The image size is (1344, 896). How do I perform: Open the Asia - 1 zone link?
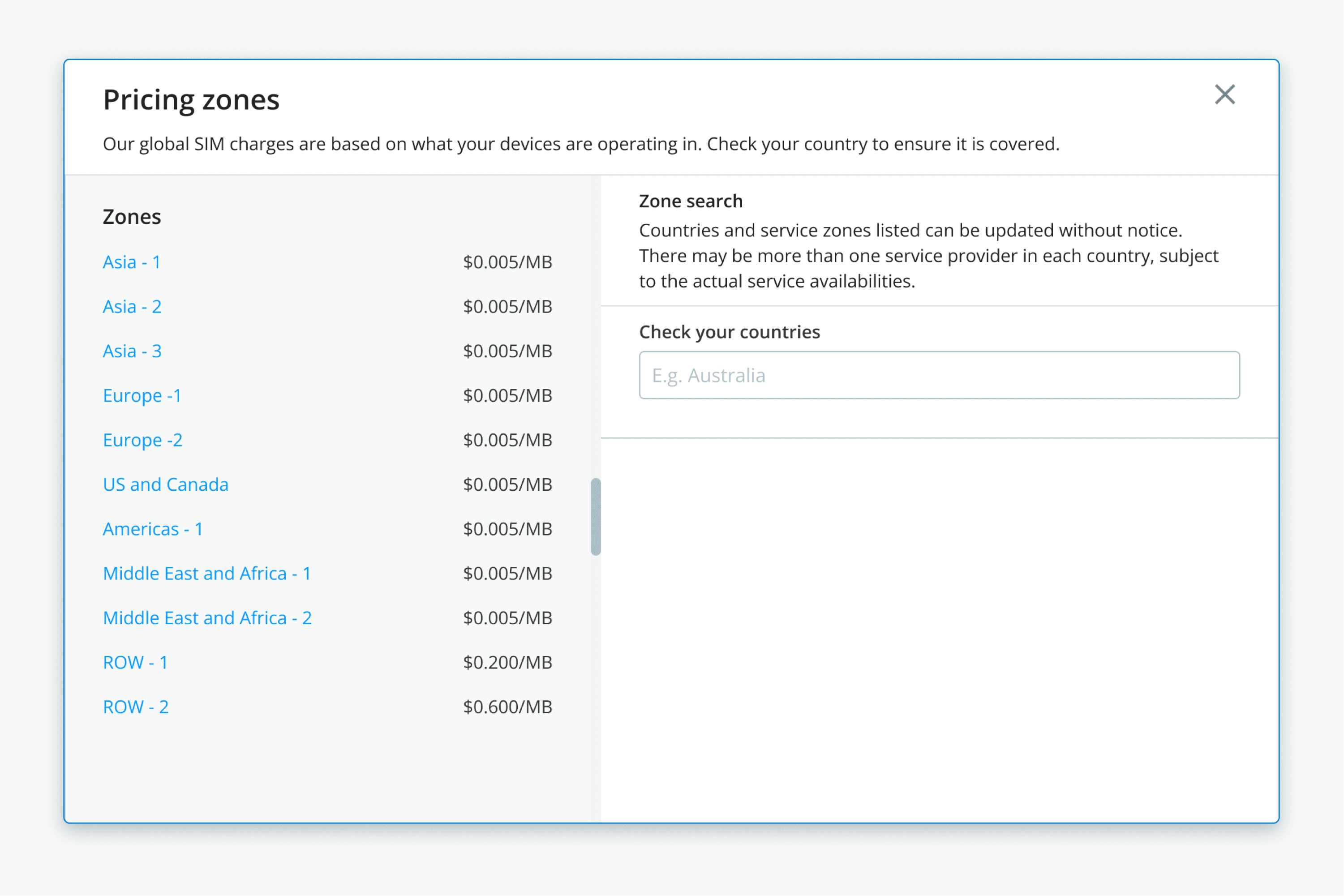coord(131,262)
